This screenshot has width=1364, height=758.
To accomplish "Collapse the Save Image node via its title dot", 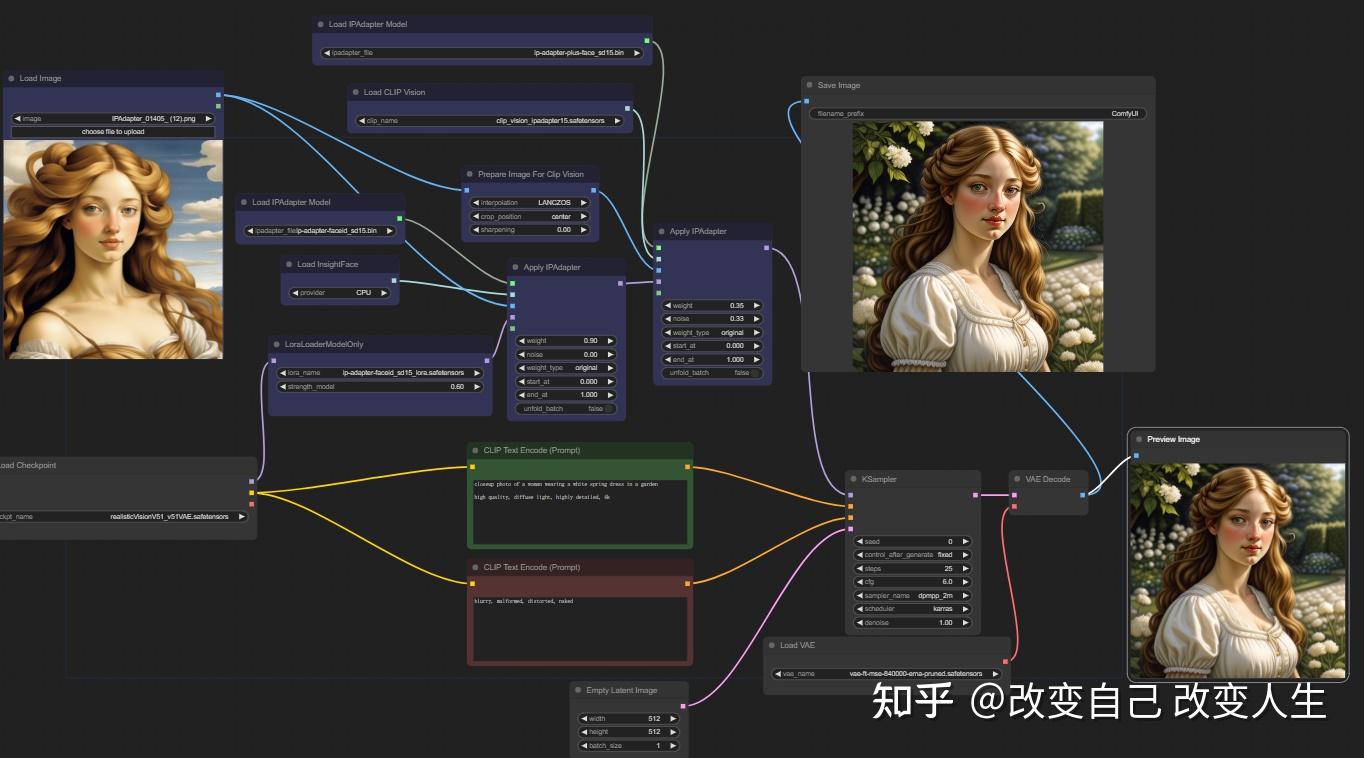I will tap(808, 85).
